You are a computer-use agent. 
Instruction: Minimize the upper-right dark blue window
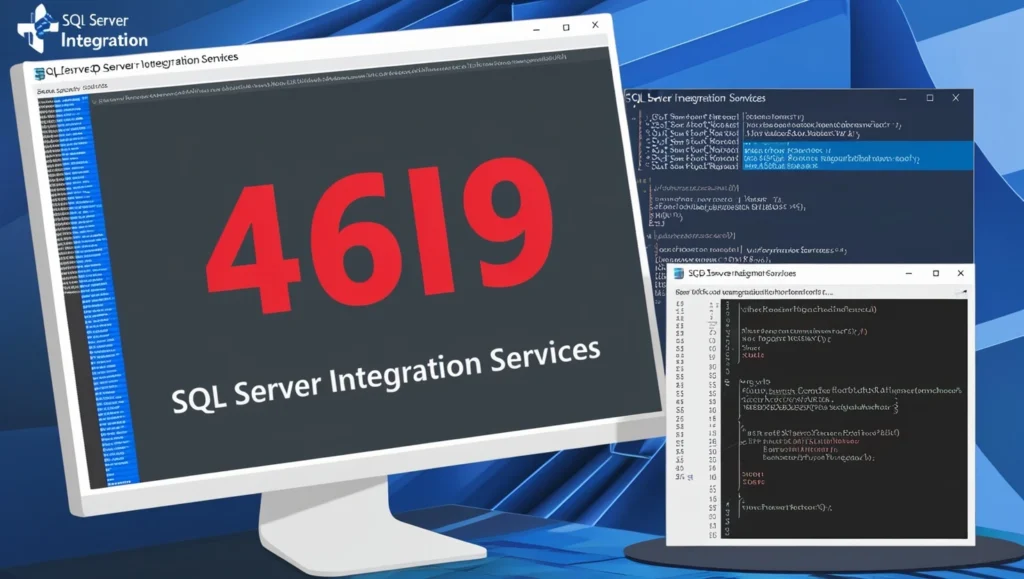pyautogui.click(x=903, y=99)
